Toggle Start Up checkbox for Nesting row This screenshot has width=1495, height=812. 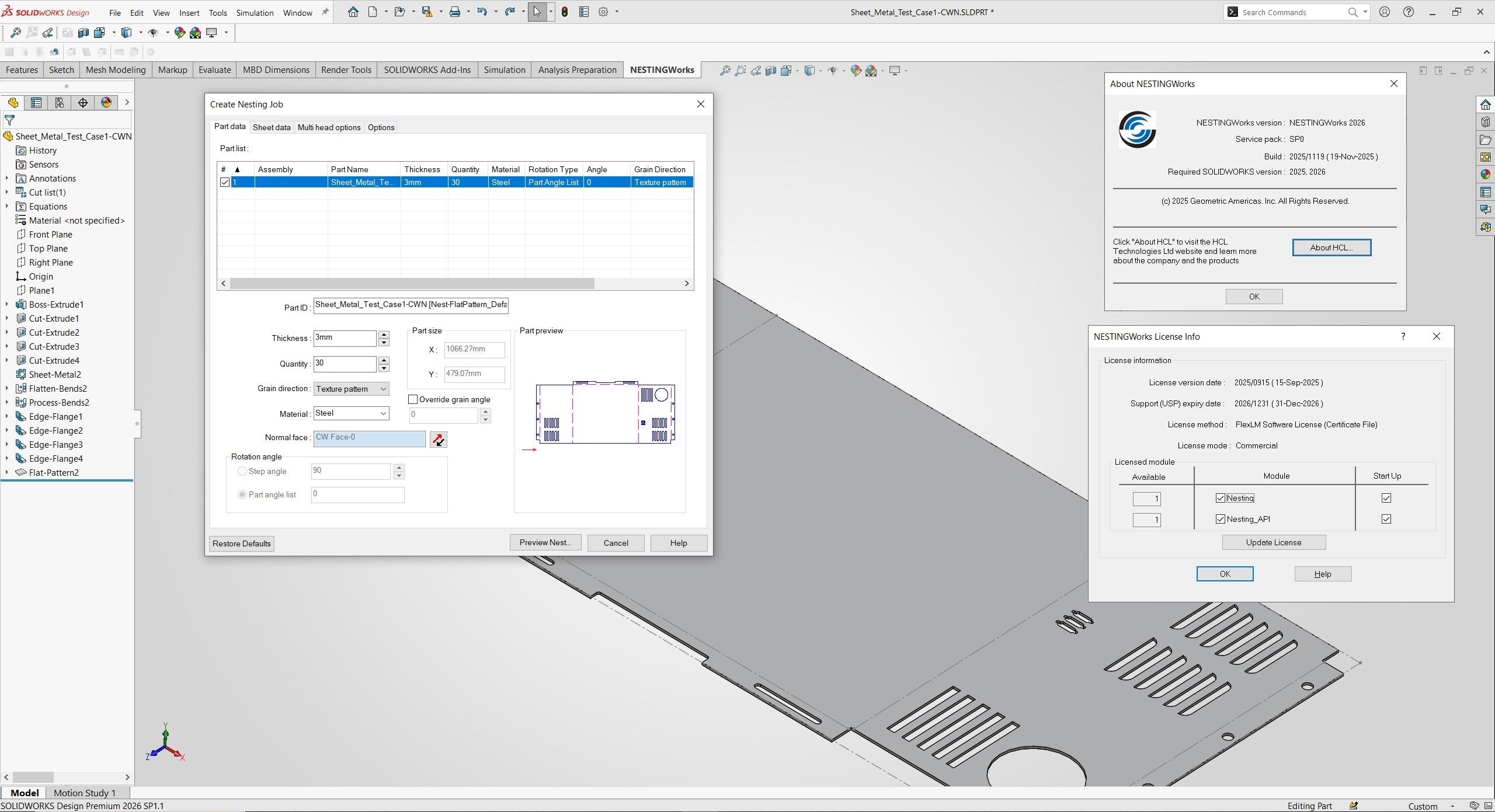[1386, 499]
